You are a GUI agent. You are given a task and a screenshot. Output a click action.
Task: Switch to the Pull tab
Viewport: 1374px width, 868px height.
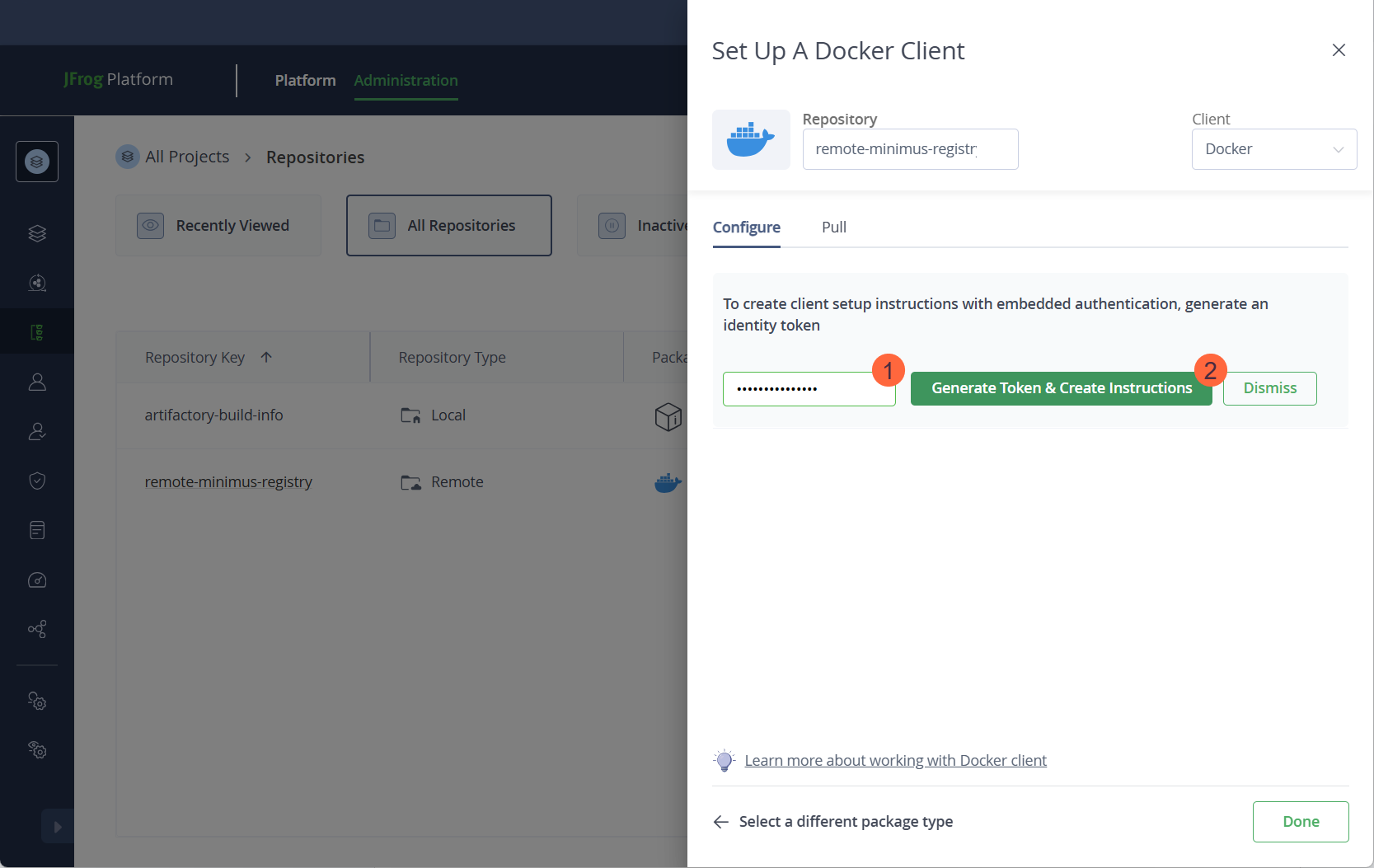tap(833, 227)
